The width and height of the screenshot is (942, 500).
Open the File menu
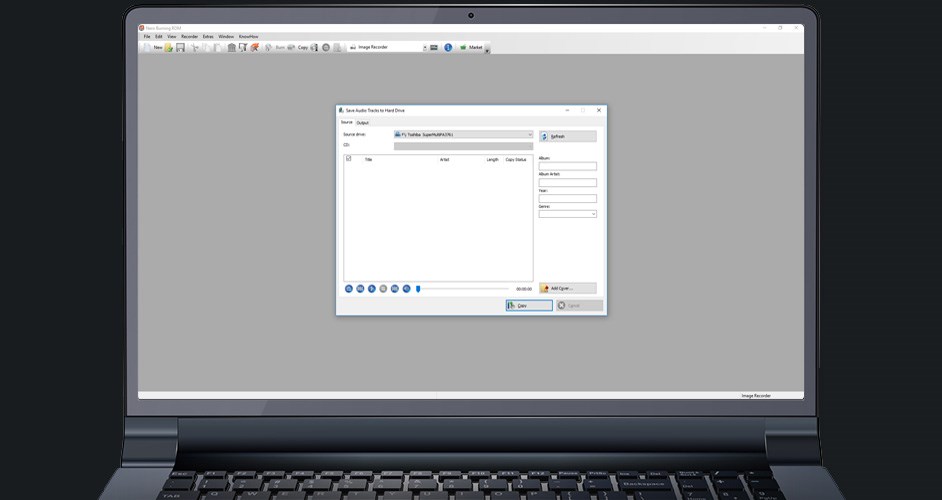(x=147, y=37)
